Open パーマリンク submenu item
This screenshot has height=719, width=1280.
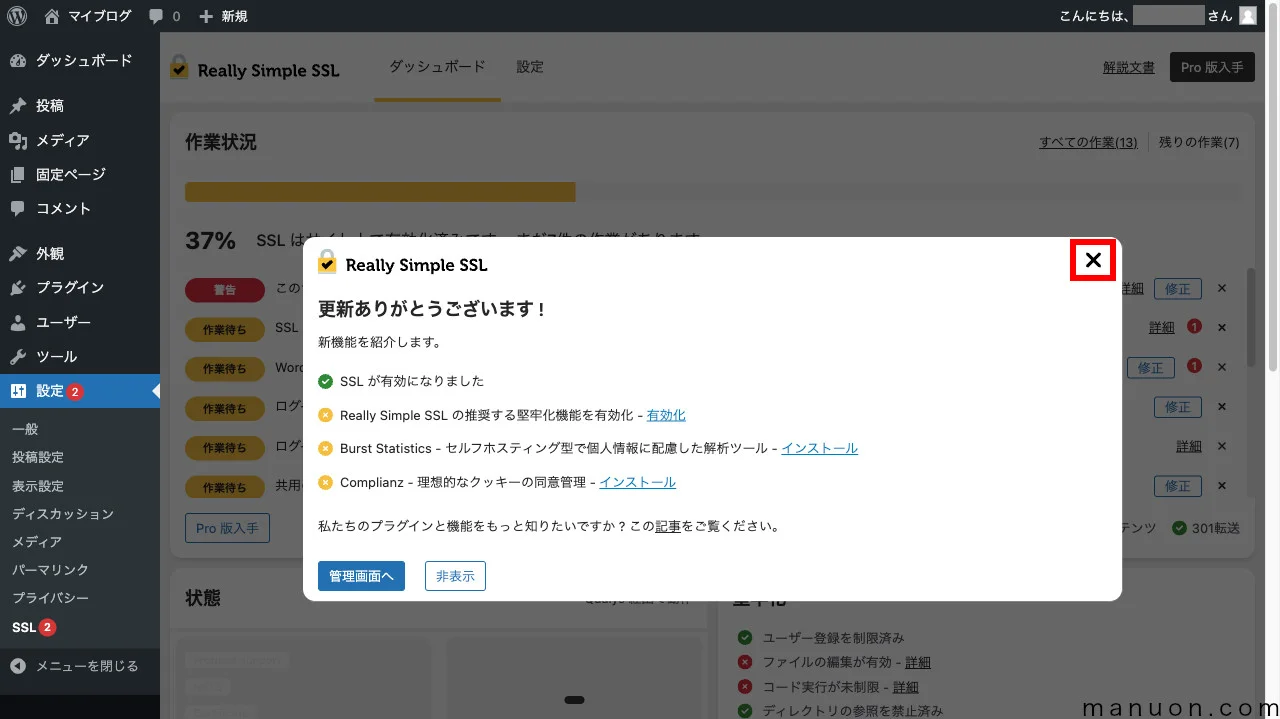[50, 570]
